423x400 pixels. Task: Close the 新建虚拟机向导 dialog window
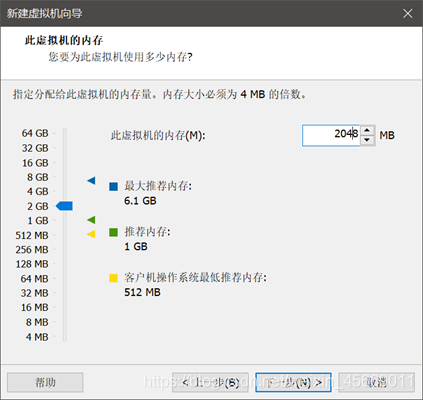(x=407, y=13)
